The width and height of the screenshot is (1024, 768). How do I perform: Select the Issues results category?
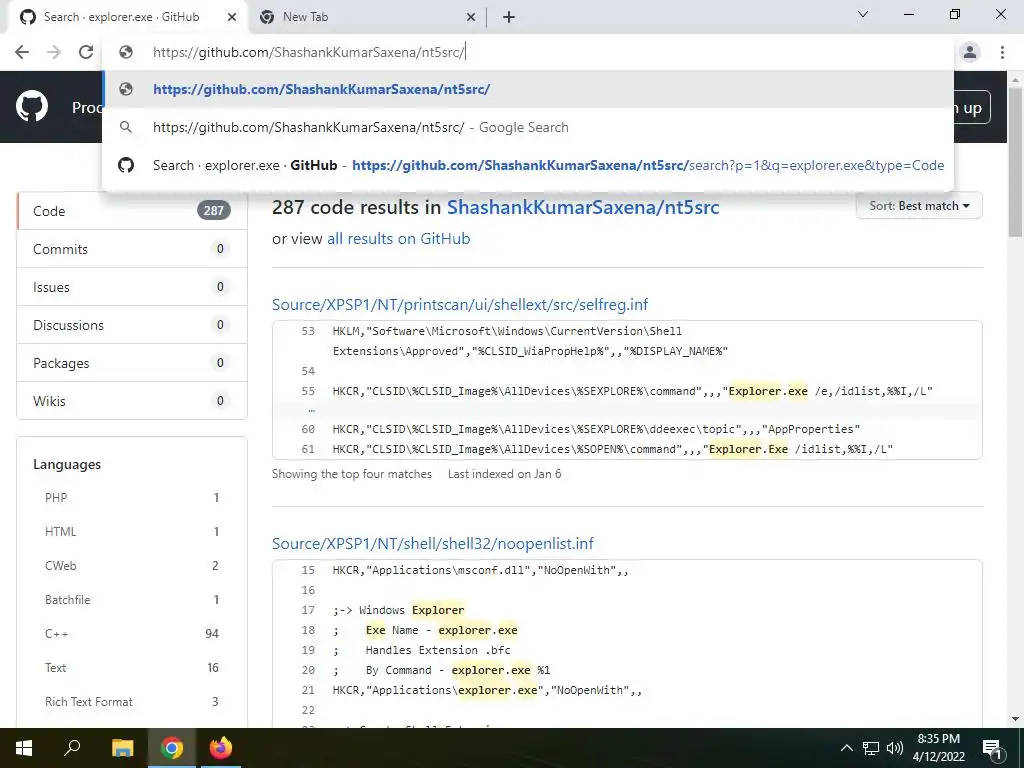tap(132, 287)
